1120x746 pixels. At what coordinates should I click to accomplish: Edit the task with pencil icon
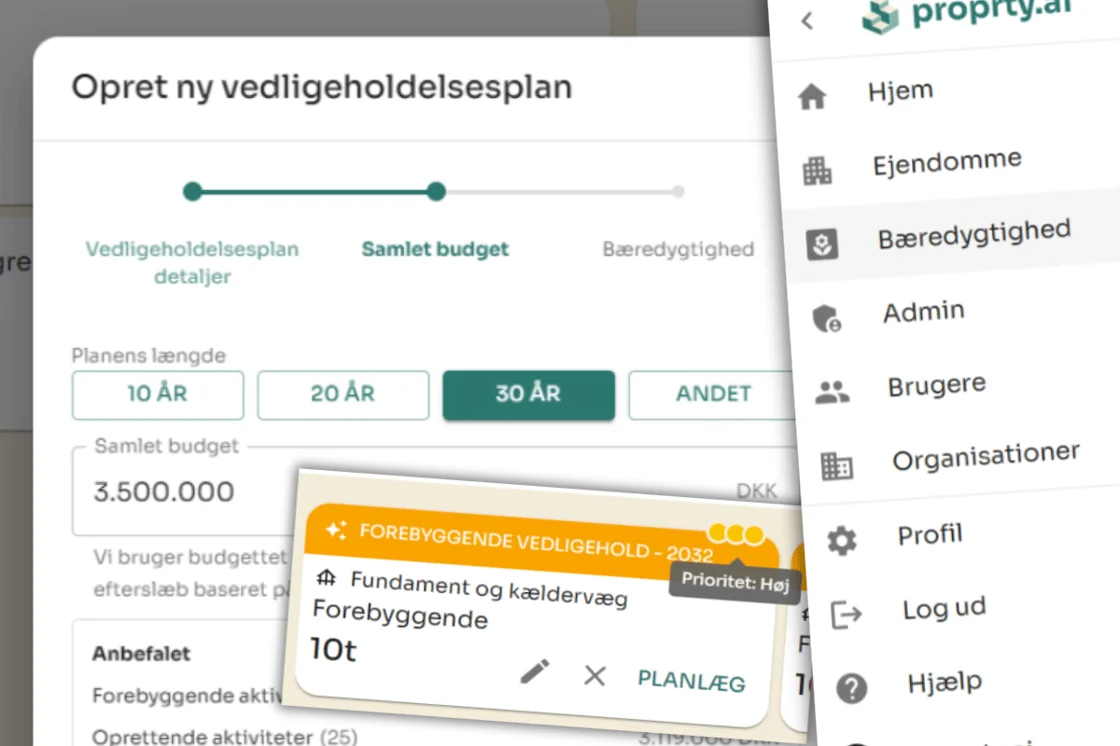(x=535, y=671)
